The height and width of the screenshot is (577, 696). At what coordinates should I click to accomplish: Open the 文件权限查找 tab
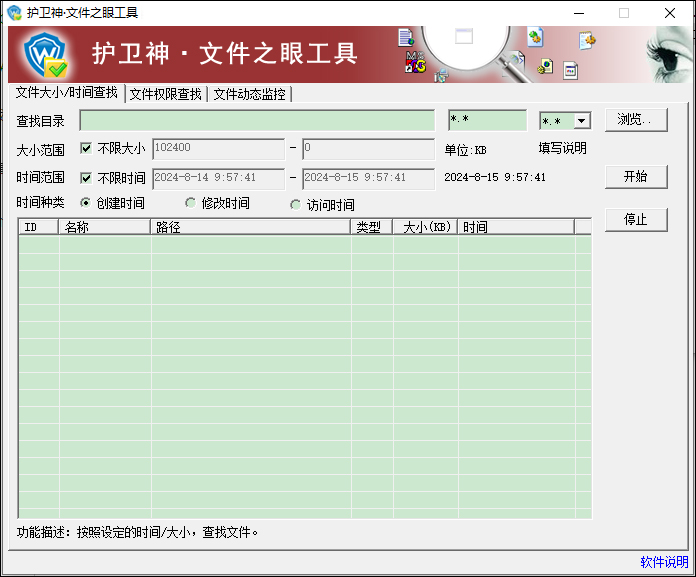point(166,94)
